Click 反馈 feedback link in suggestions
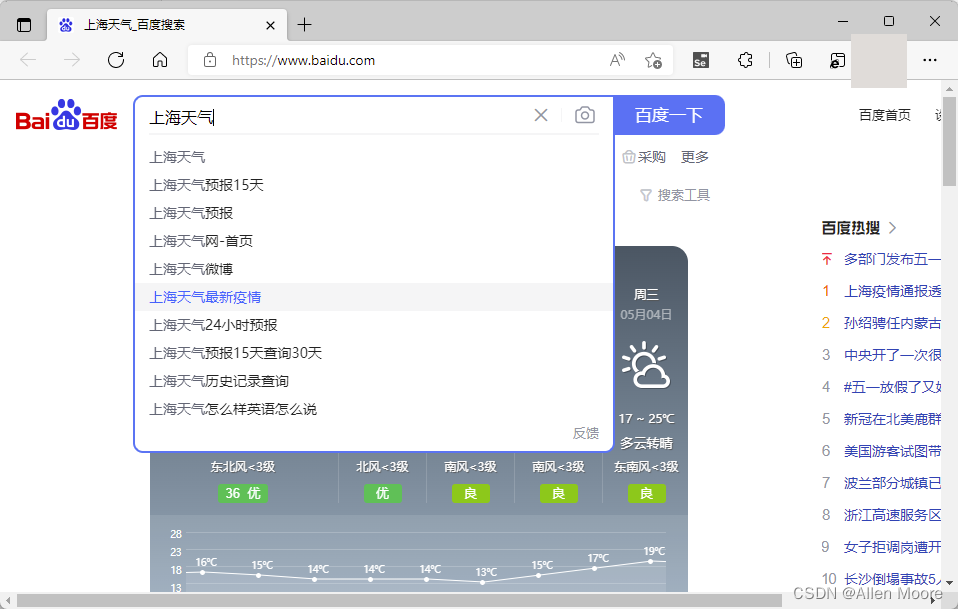The image size is (958, 609). click(x=585, y=433)
